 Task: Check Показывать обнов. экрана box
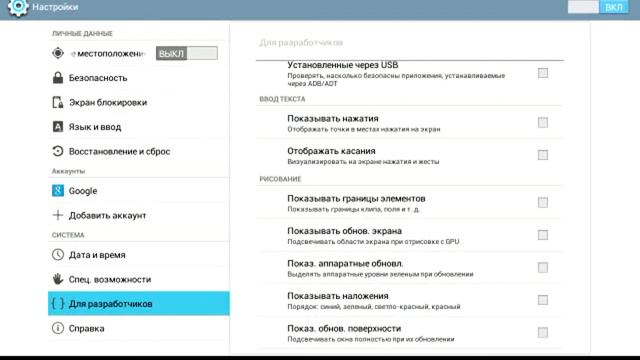(x=543, y=235)
